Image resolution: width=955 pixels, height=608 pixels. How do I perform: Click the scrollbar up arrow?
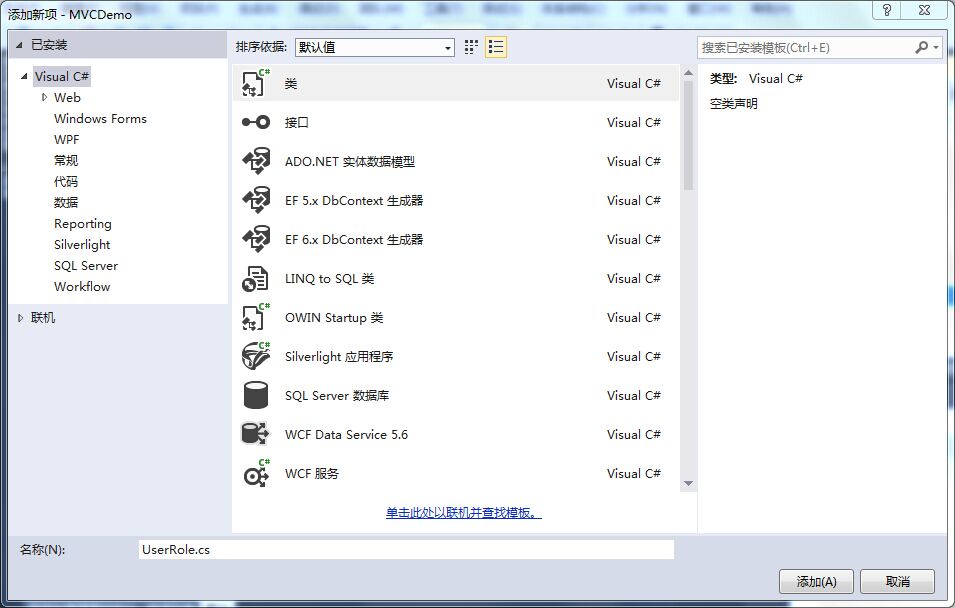pos(688,73)
